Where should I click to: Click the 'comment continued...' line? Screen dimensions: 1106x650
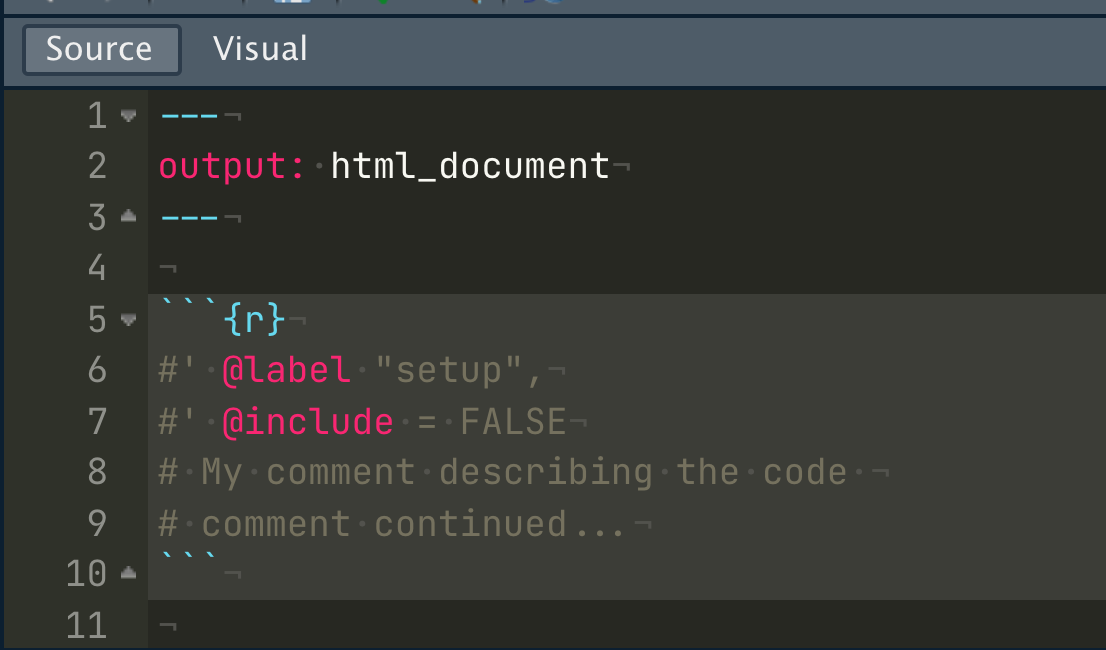(400, 522)
